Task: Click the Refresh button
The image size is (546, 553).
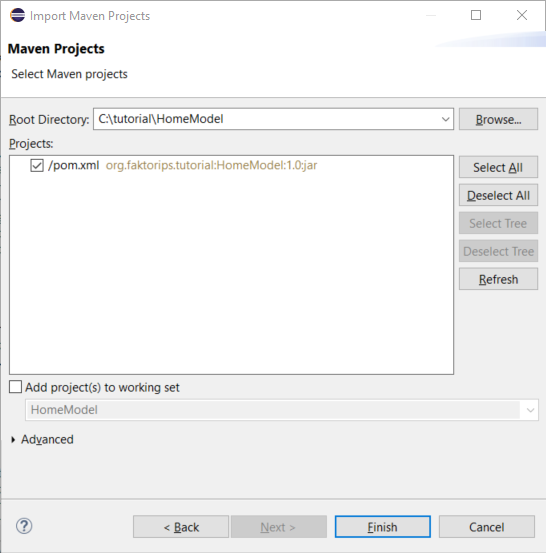Action: coord(498,279)
